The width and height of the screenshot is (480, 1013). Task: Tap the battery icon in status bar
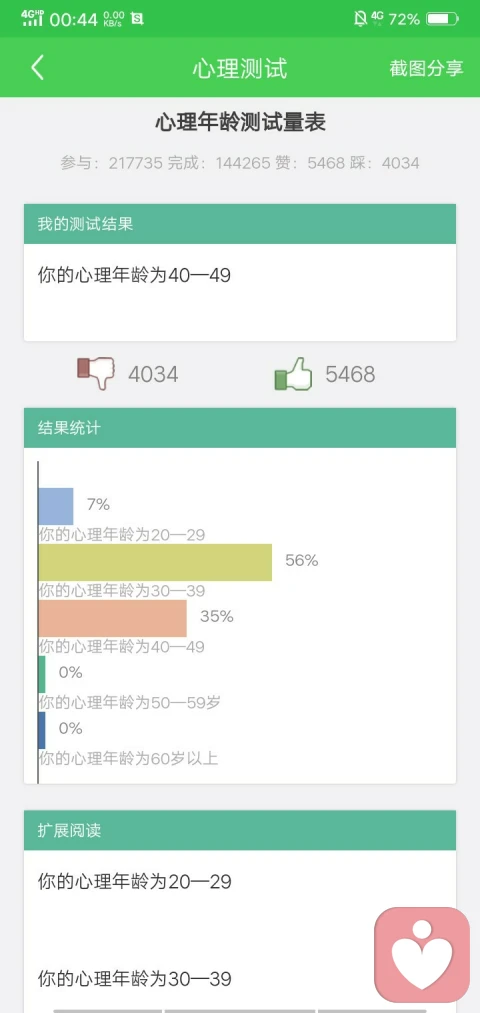point(443,19)
